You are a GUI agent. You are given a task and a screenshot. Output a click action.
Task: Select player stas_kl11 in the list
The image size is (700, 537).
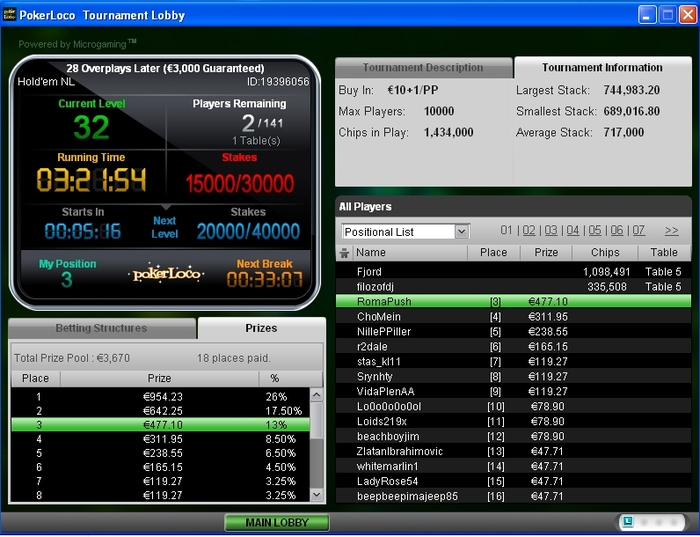[x=513, y=362]
